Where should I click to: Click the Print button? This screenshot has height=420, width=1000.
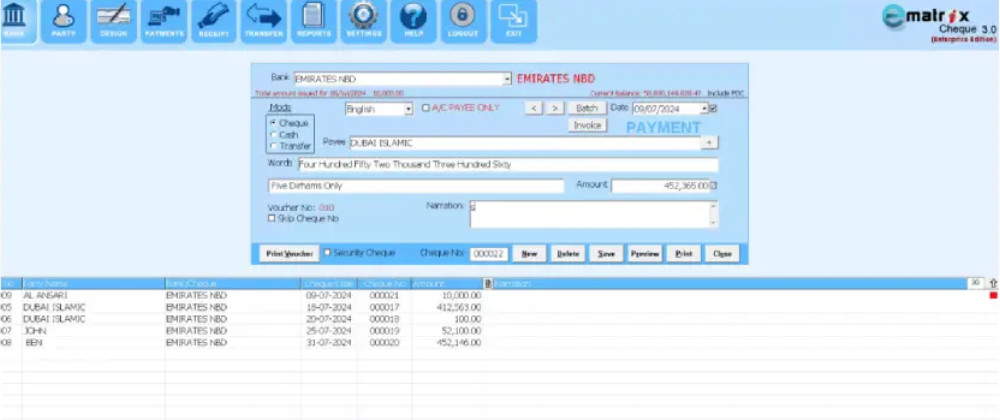[x=684, y=254]
